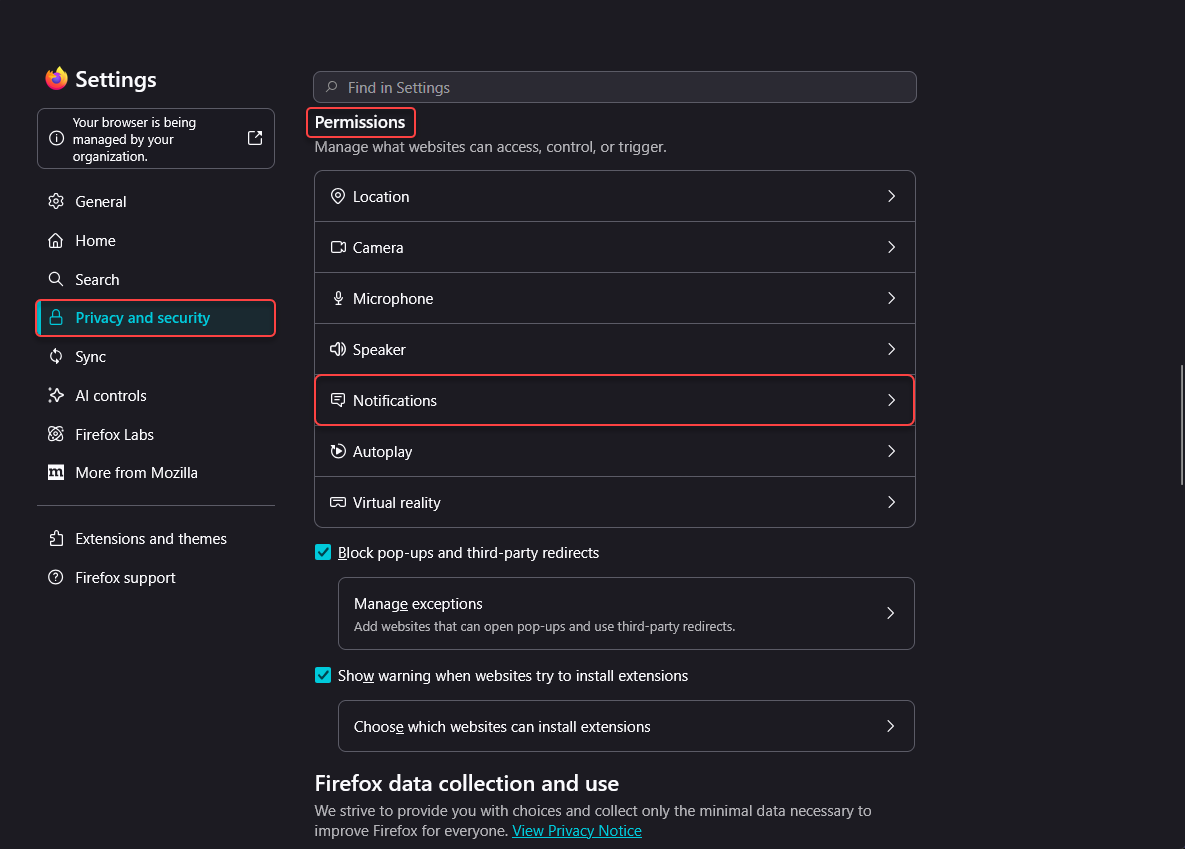Select Privacy and security section

pyautogui.click(x=156, y=318)
